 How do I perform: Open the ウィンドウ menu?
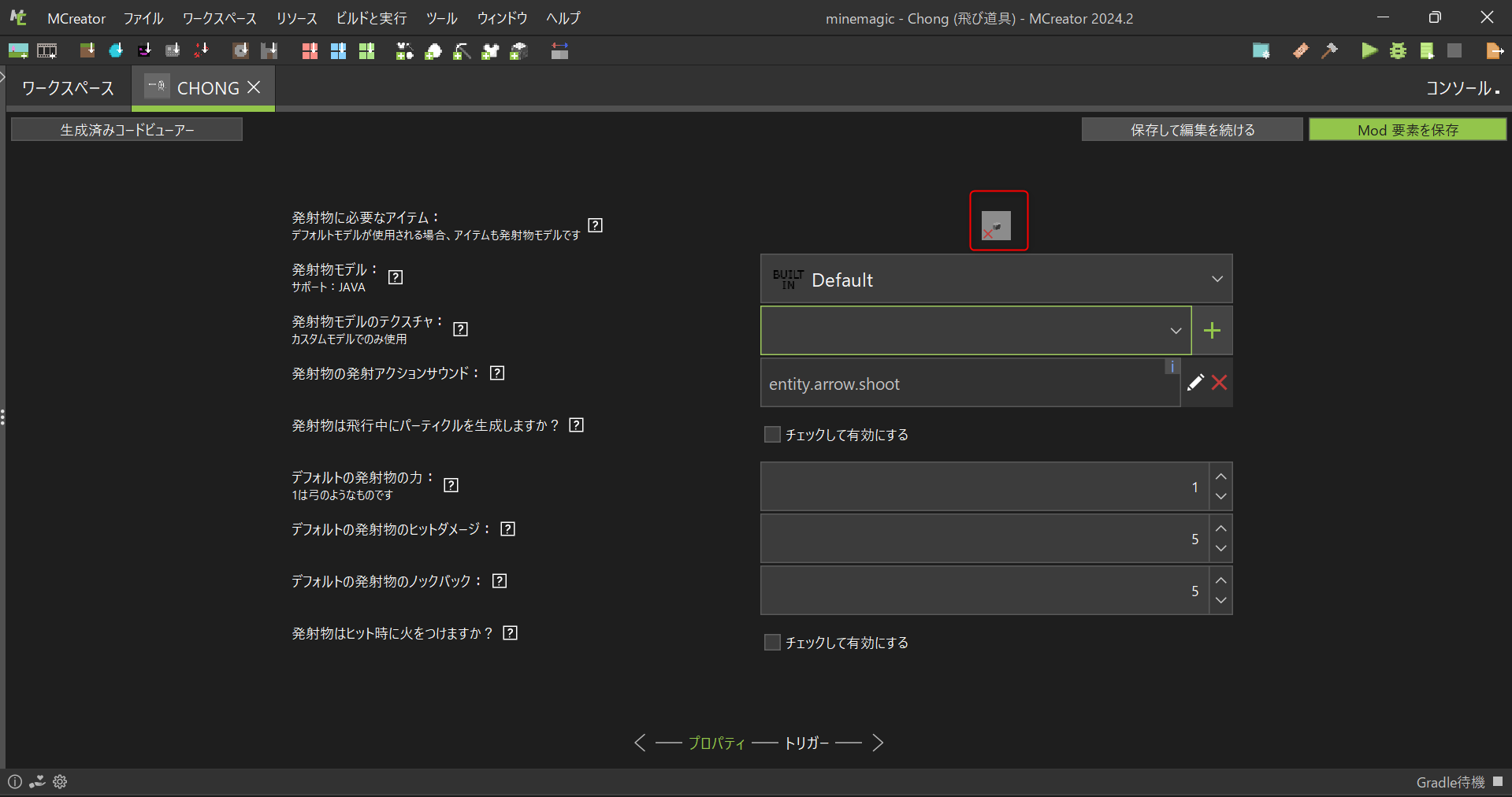(x=502, y=18)
